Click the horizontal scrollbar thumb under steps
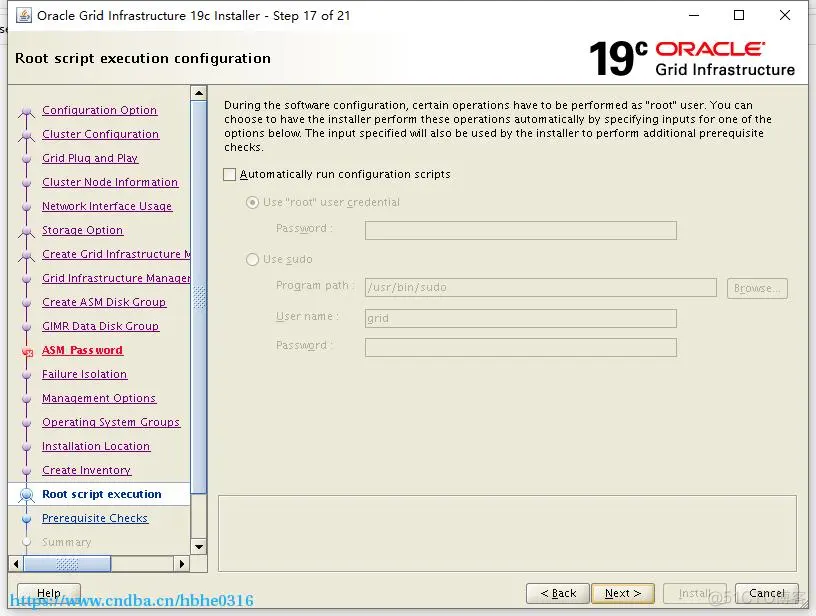The height and width of the screenshot is (616, 816). point(67,563)
